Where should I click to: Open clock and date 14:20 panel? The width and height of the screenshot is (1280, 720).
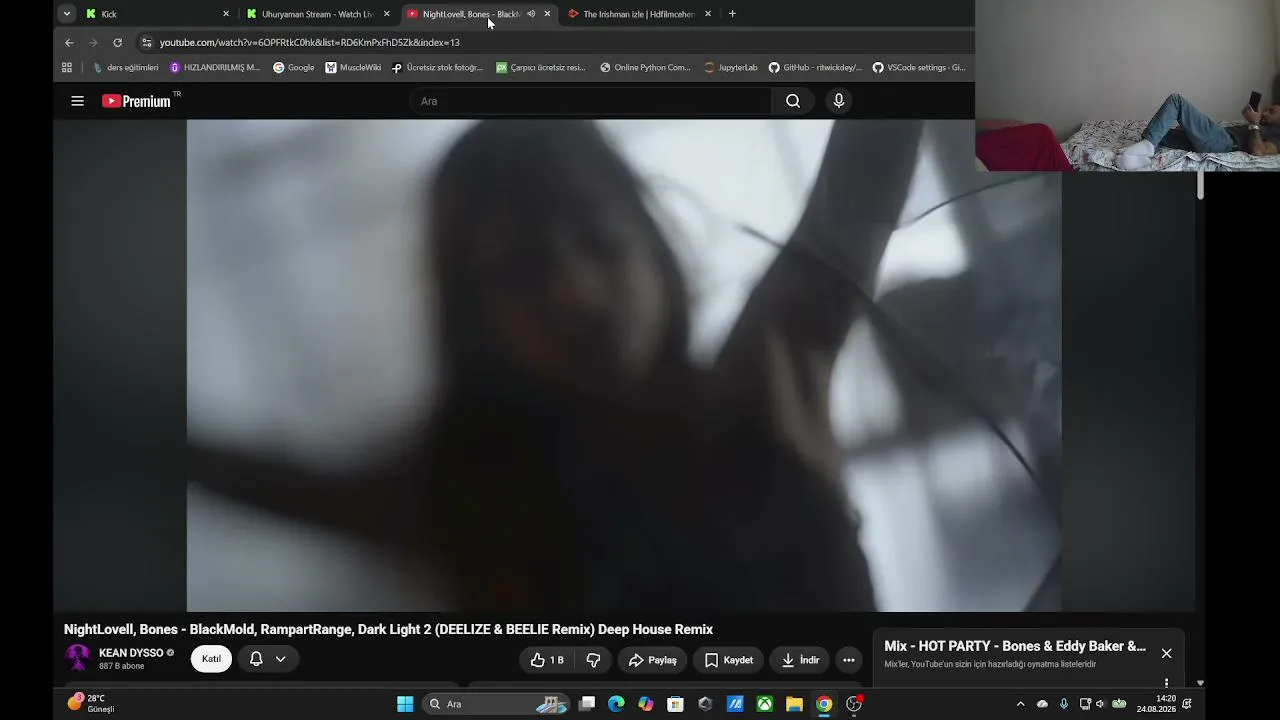pos(1156,704)
